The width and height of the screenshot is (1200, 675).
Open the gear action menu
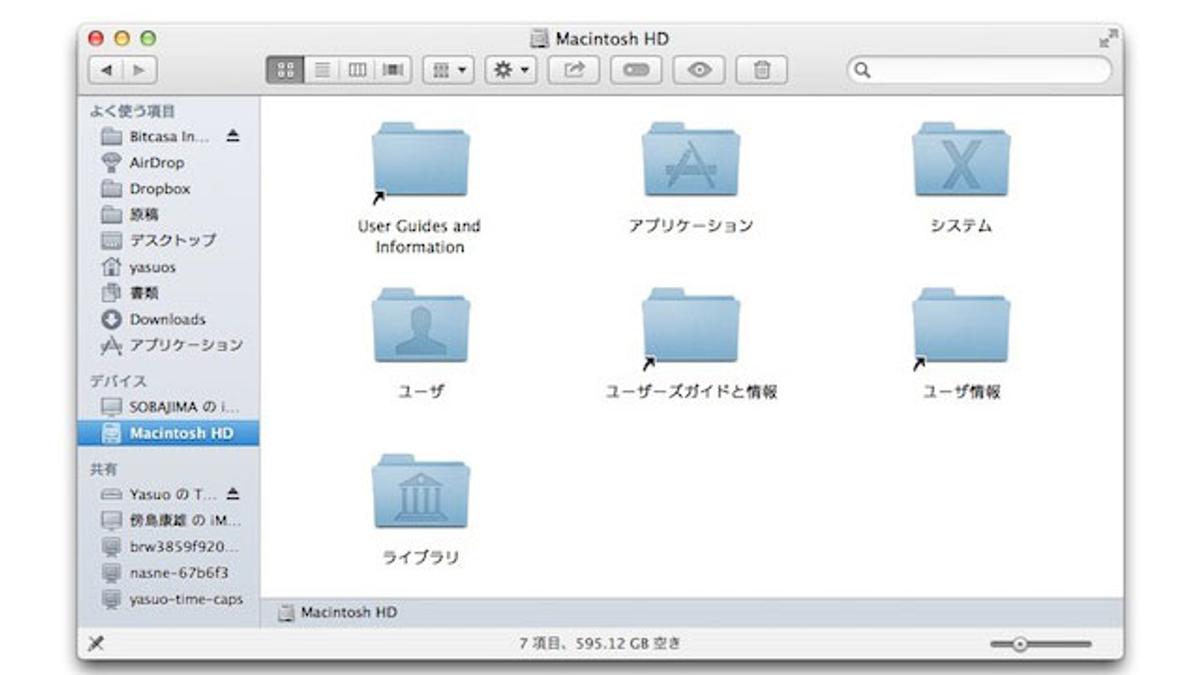[510, 70]
